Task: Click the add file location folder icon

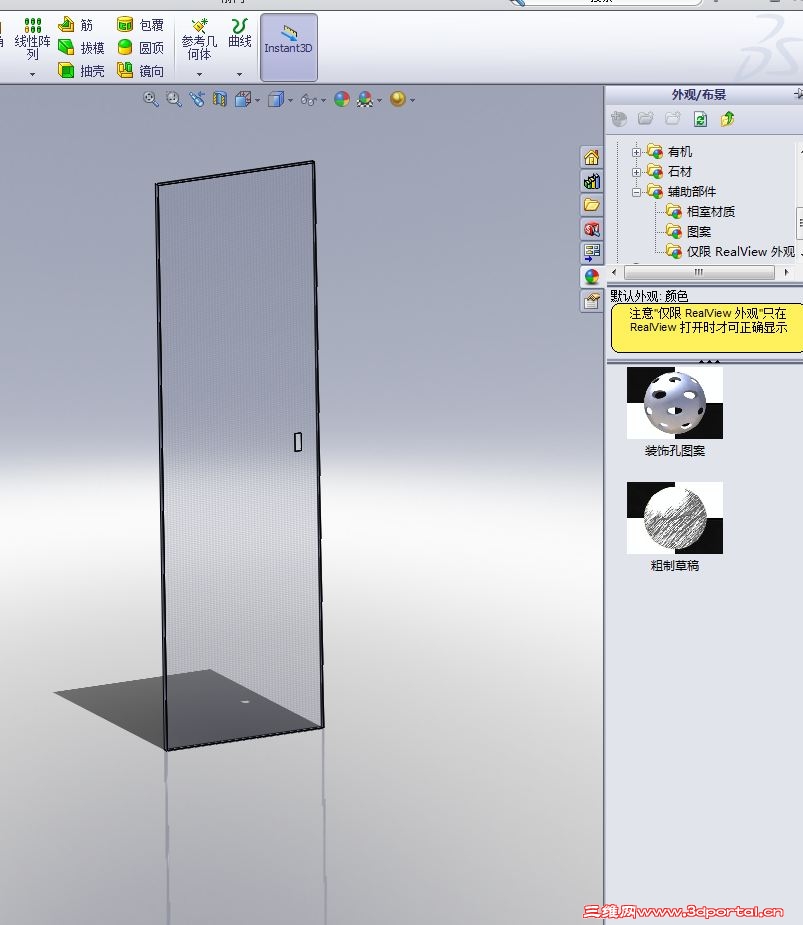Action: [x=645, y=119]
